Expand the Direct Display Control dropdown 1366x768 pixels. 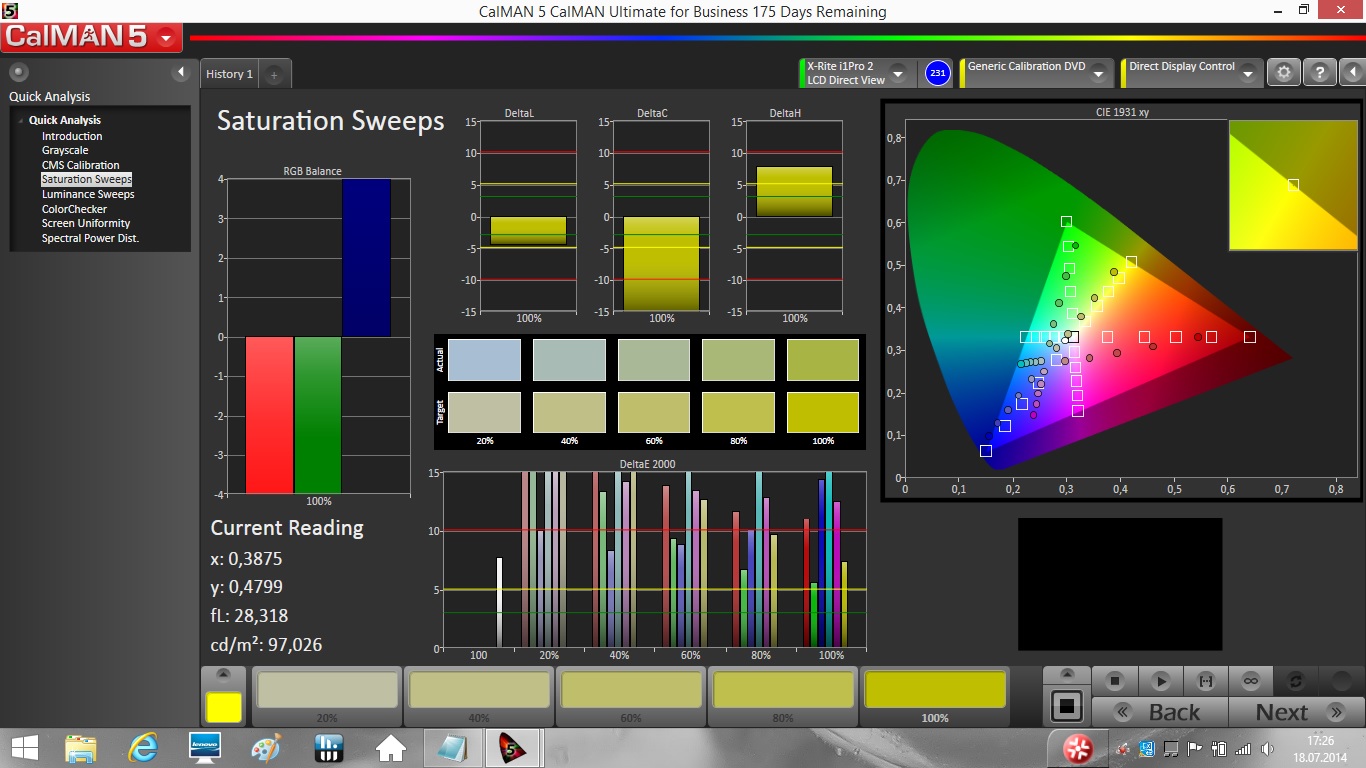(x=1247, y=74)
